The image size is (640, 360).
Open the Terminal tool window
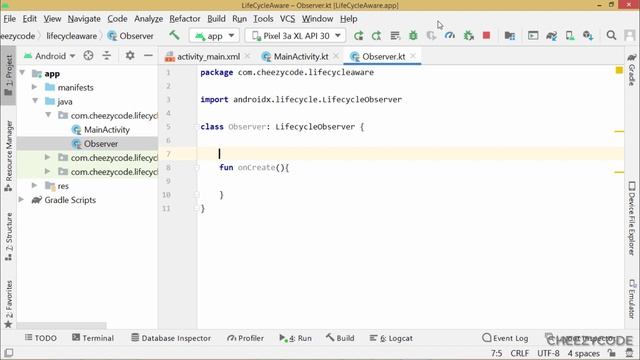click(93, 338)
